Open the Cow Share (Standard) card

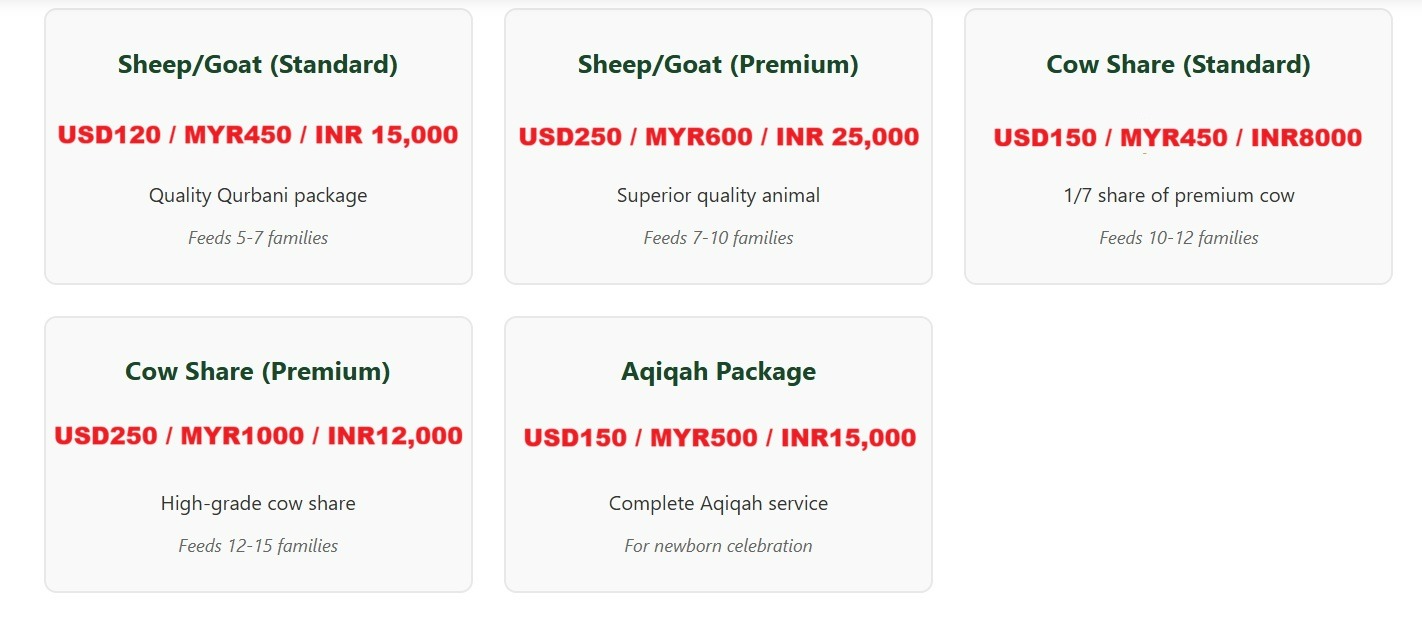1178,147
